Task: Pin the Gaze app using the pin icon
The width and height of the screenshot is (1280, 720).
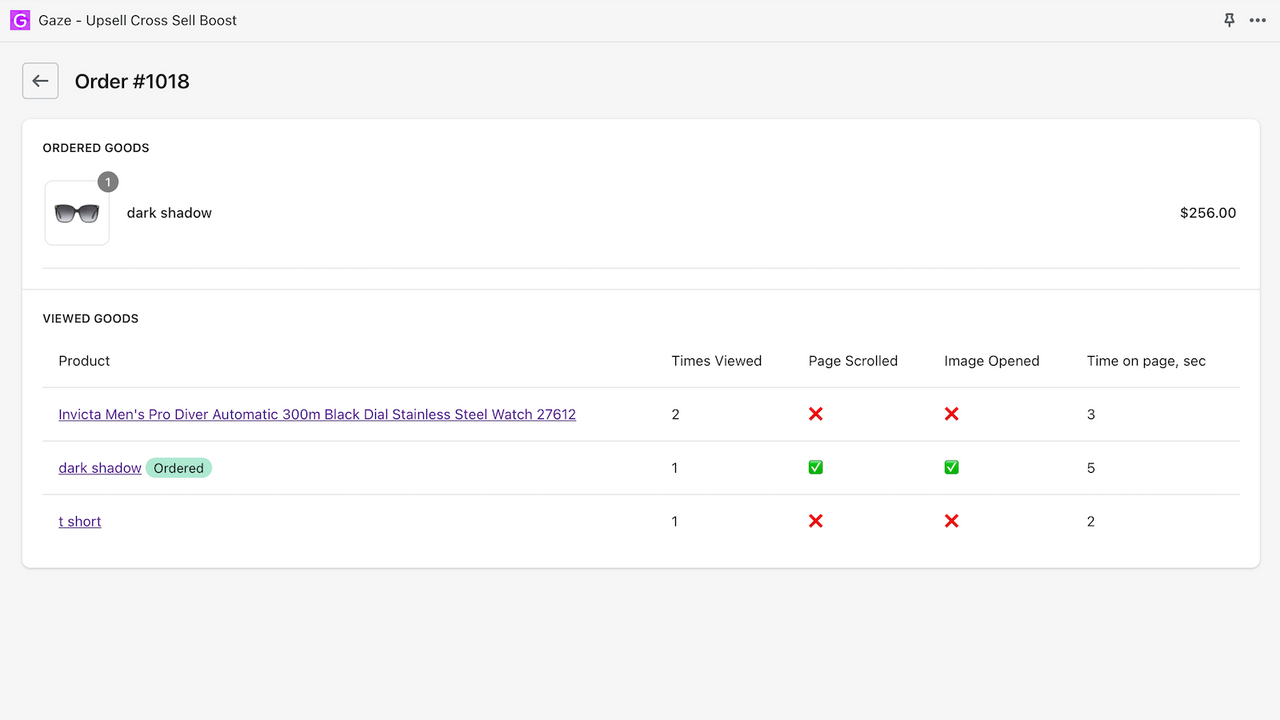Action: [1229, 20]
